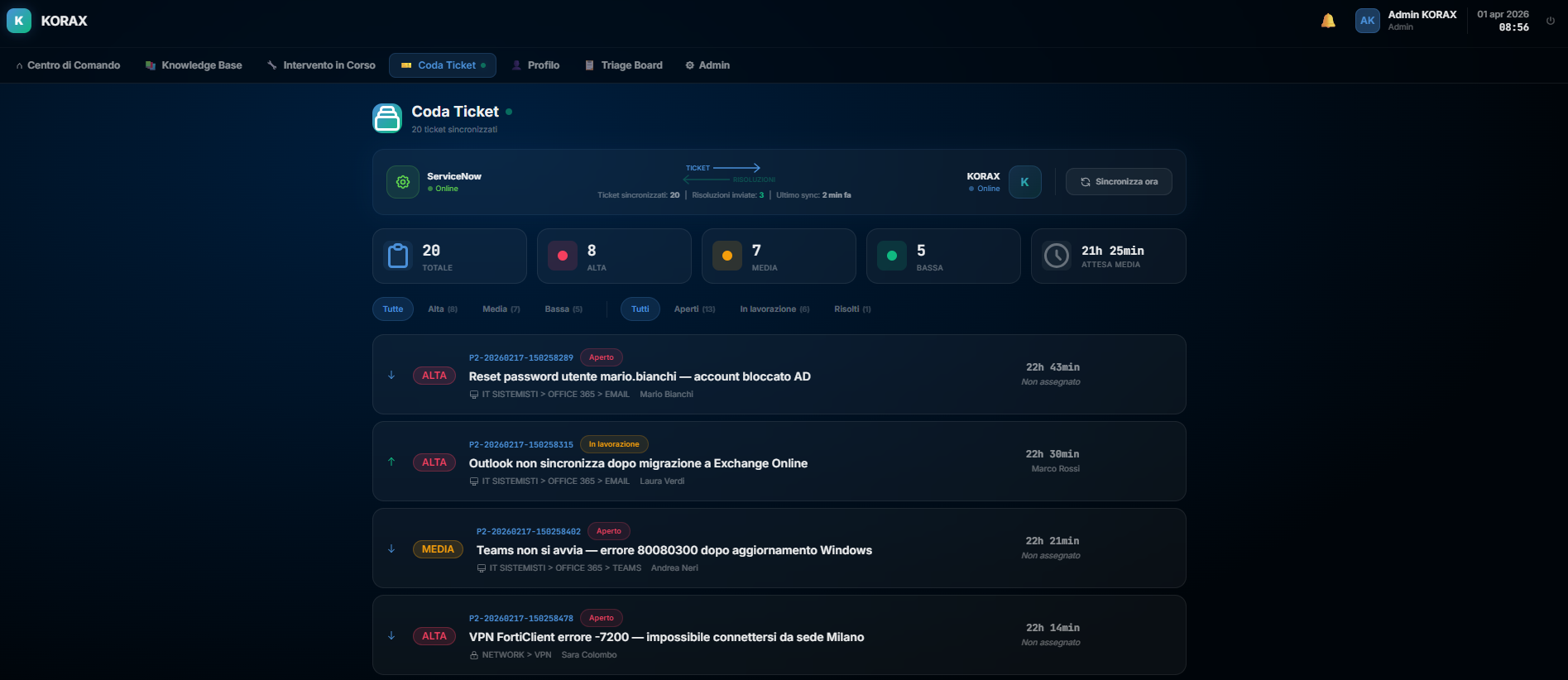Screen dimensions: 1568x680
Task: Filter tickets by In lavorazione status
Action: coord(774,309)
